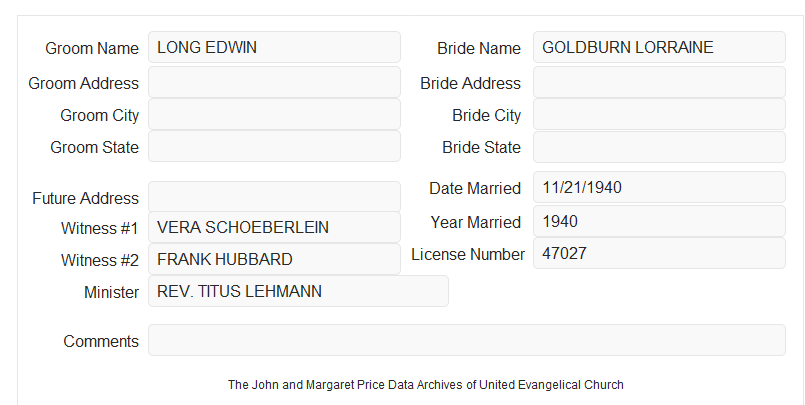Click the License Number field 47027

tap(659, 253)
